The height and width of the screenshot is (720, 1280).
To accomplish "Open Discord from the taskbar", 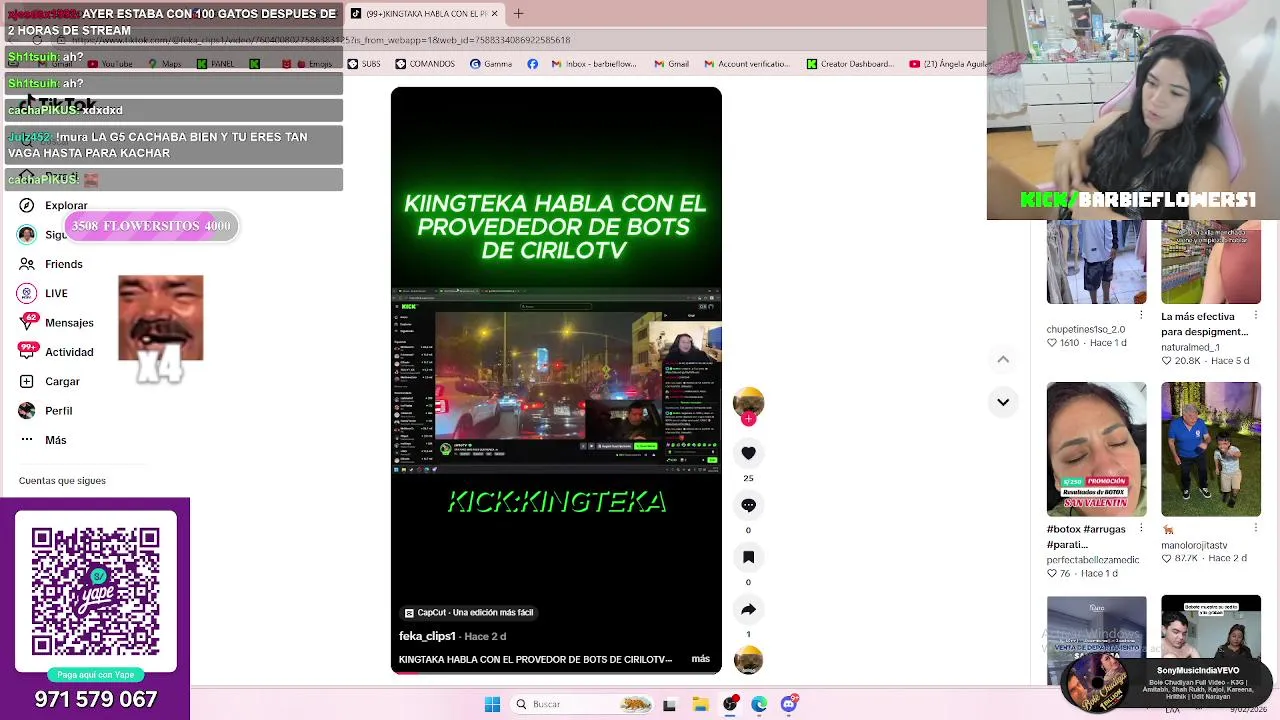I will coord(789,704).
